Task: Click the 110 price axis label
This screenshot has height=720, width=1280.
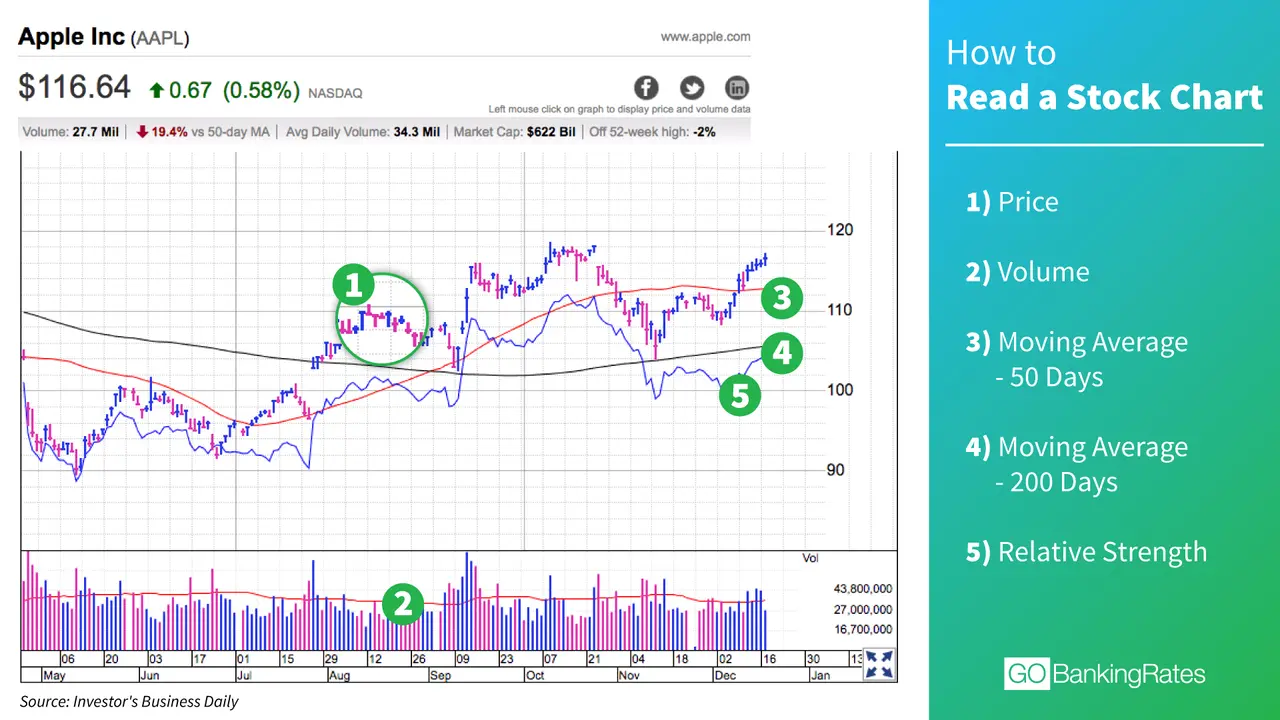Action: pos(840,310)
